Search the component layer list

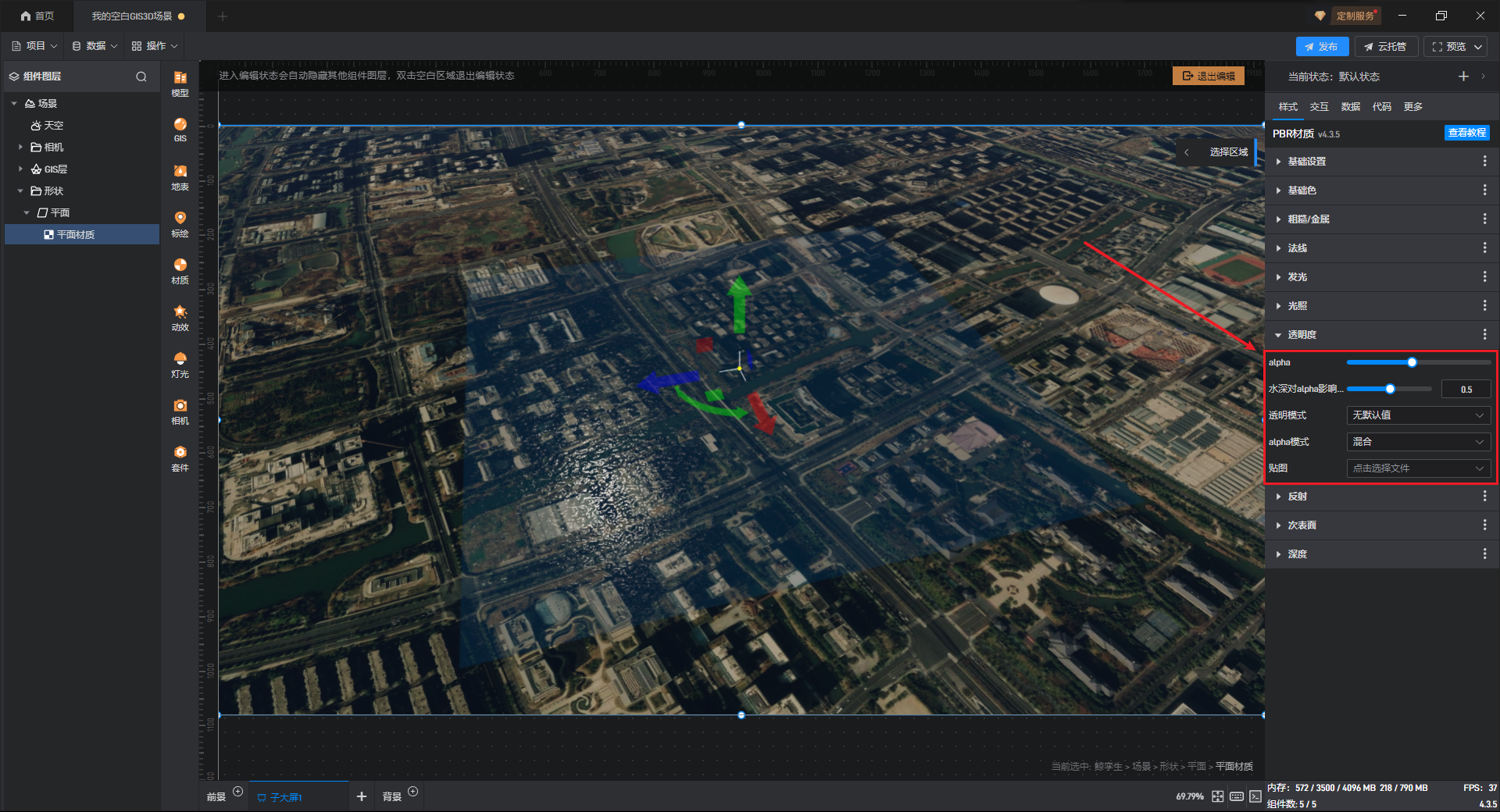[141, 77]
